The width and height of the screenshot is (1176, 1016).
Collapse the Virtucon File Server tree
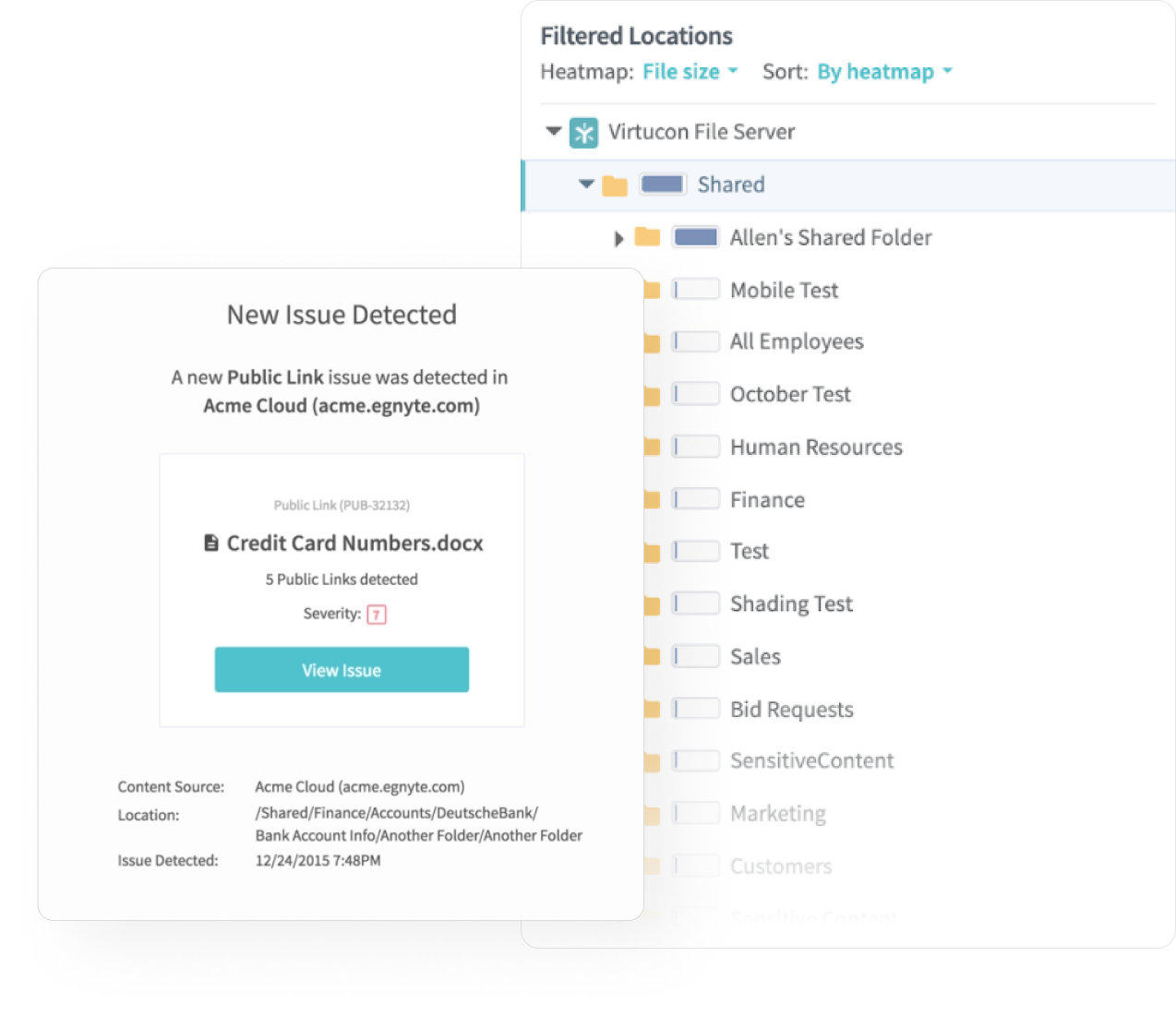click(x=554, y=132)
